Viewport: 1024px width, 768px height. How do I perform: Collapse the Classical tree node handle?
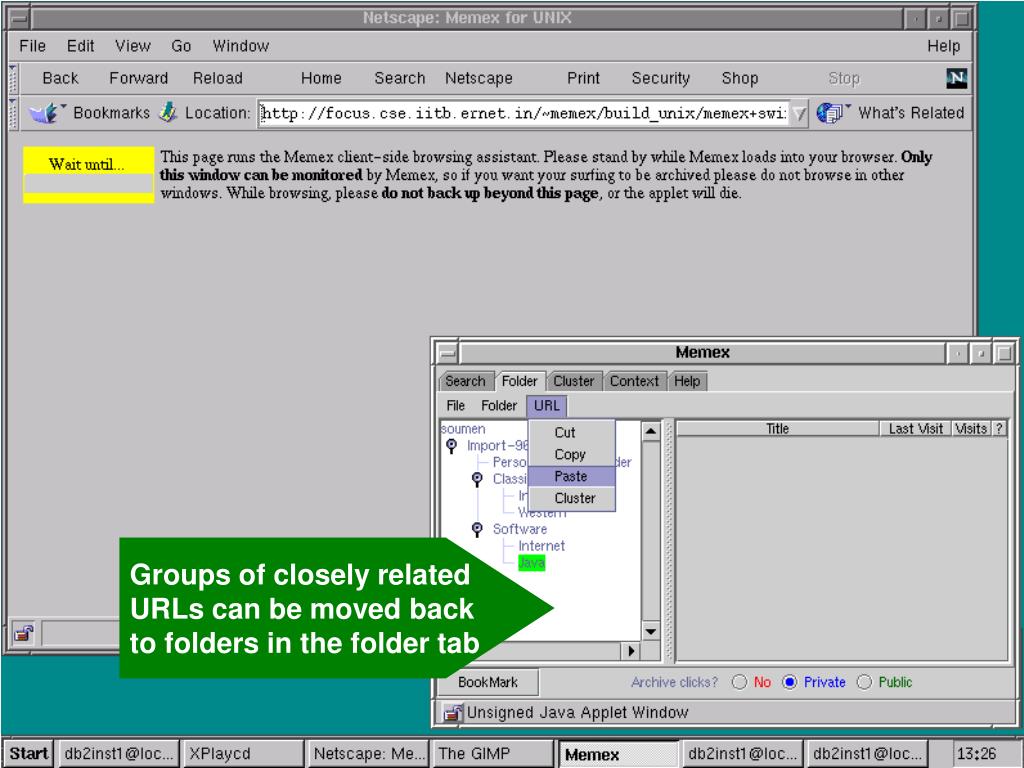(x=477, y=479)
